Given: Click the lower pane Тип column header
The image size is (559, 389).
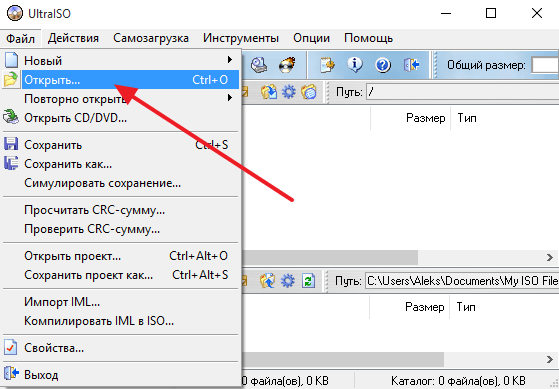Looking at the screenshot, I should 504,307.
